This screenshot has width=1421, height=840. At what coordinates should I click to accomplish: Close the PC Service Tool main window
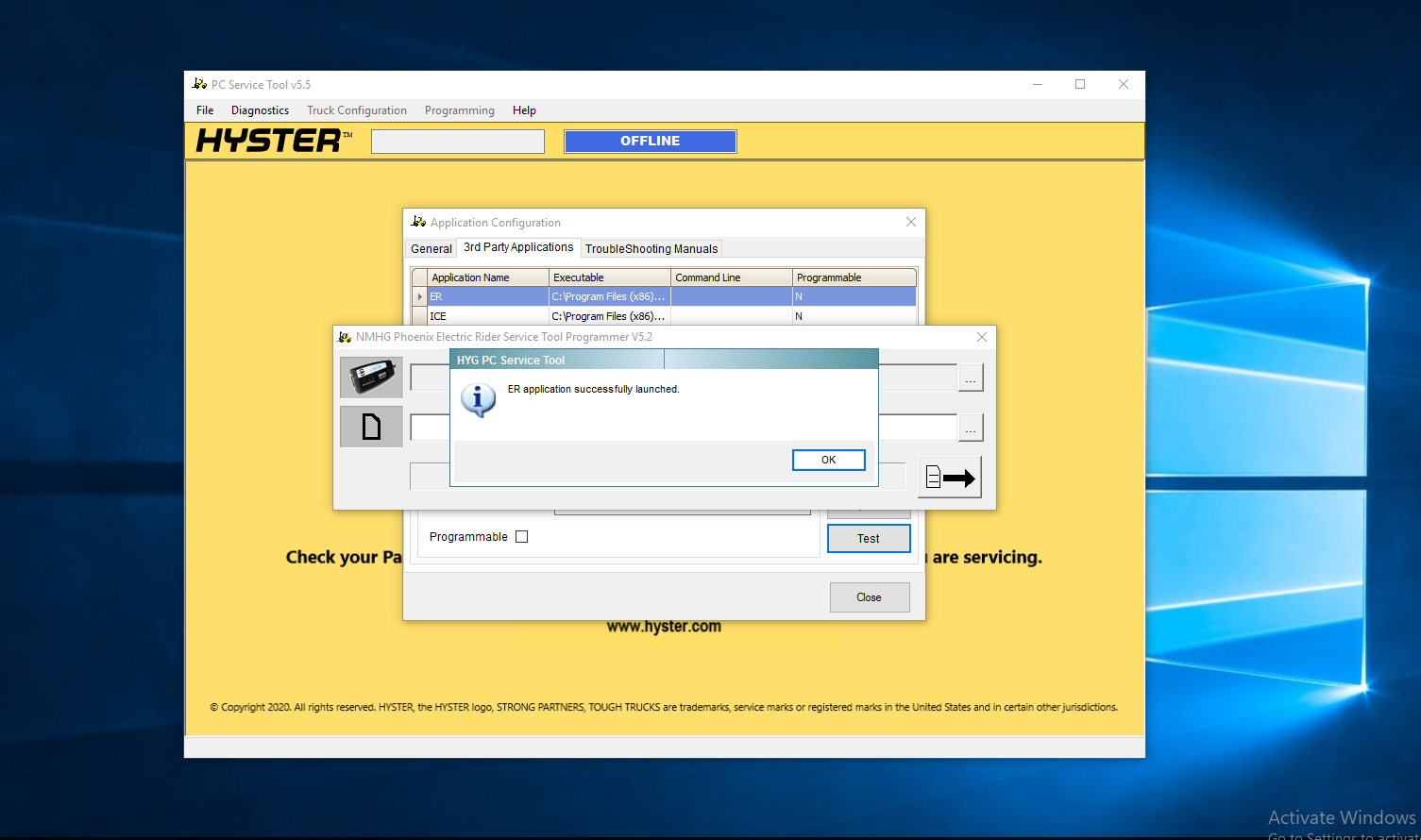(1124, 84)
